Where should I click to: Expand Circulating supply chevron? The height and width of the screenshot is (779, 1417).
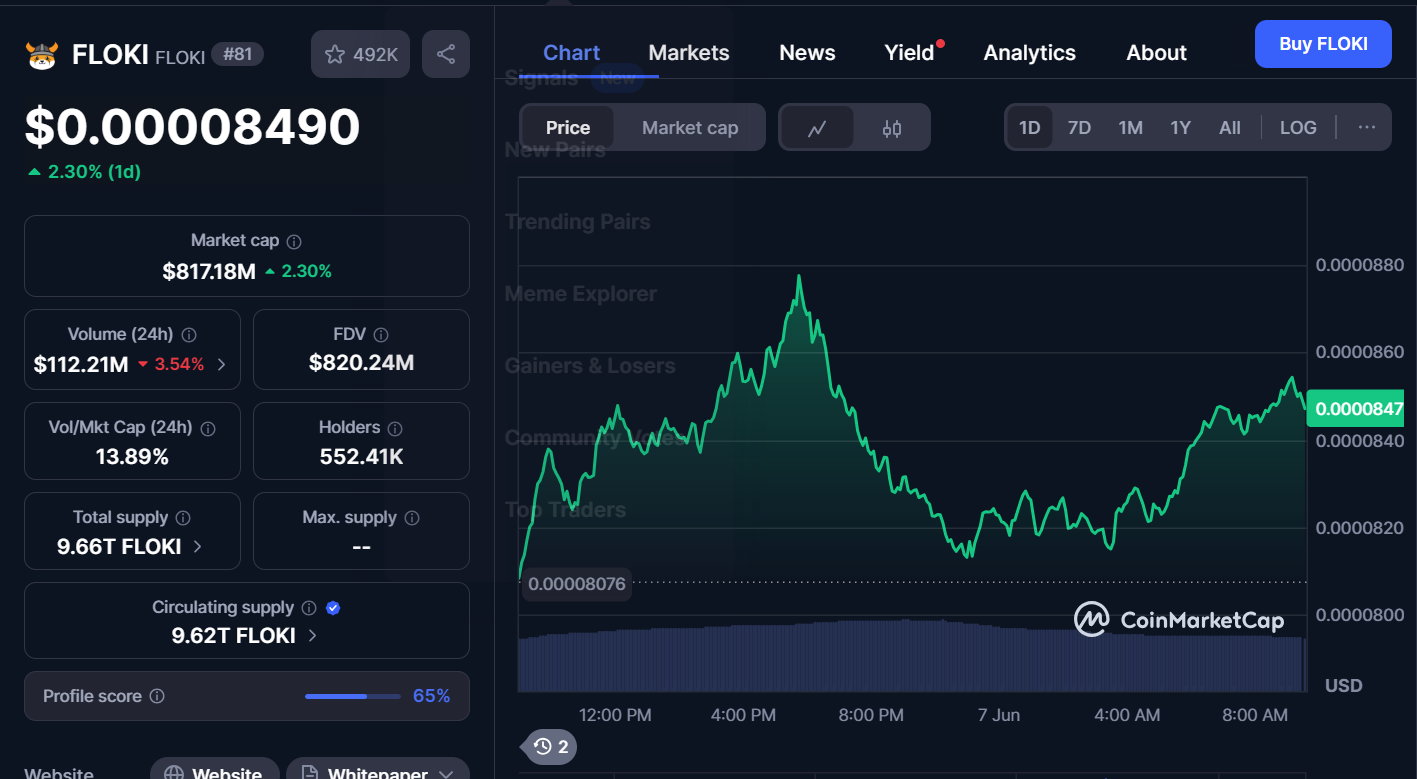point(312,636)
